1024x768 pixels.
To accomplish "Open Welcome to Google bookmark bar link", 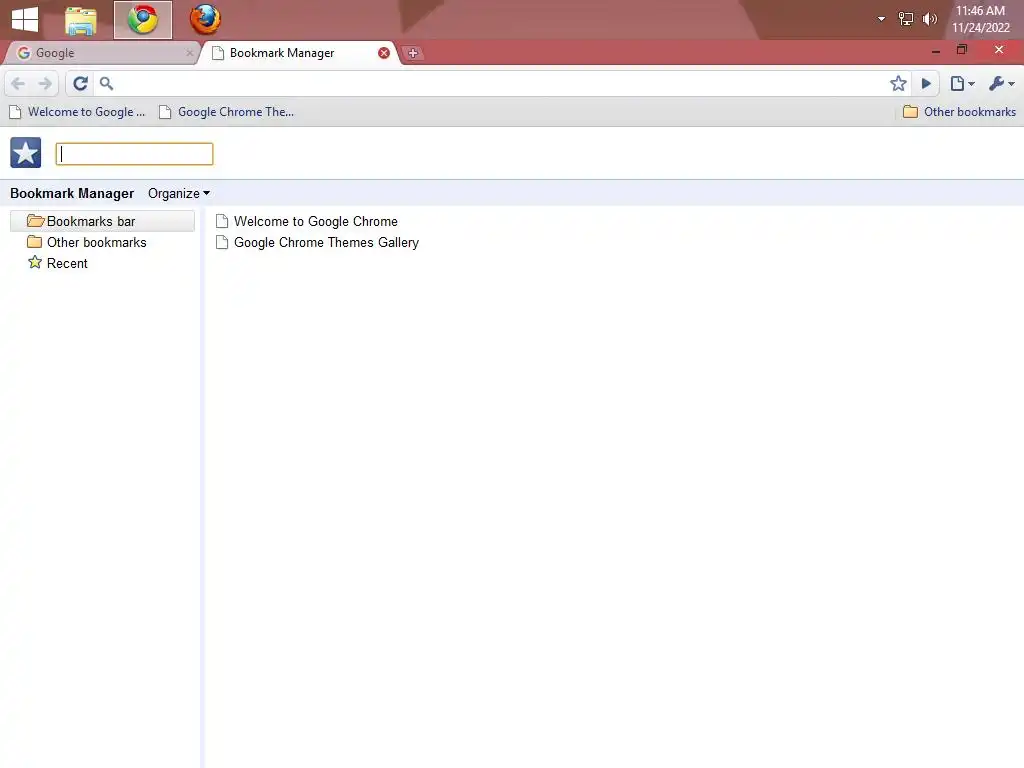I will 77,112.
